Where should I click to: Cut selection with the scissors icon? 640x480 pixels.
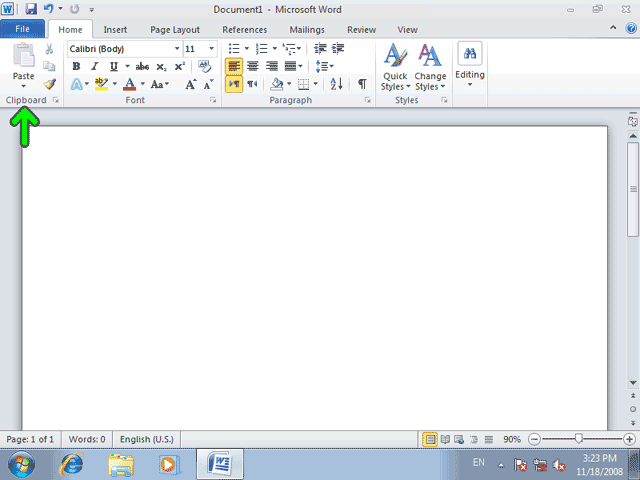pos(49,49)
